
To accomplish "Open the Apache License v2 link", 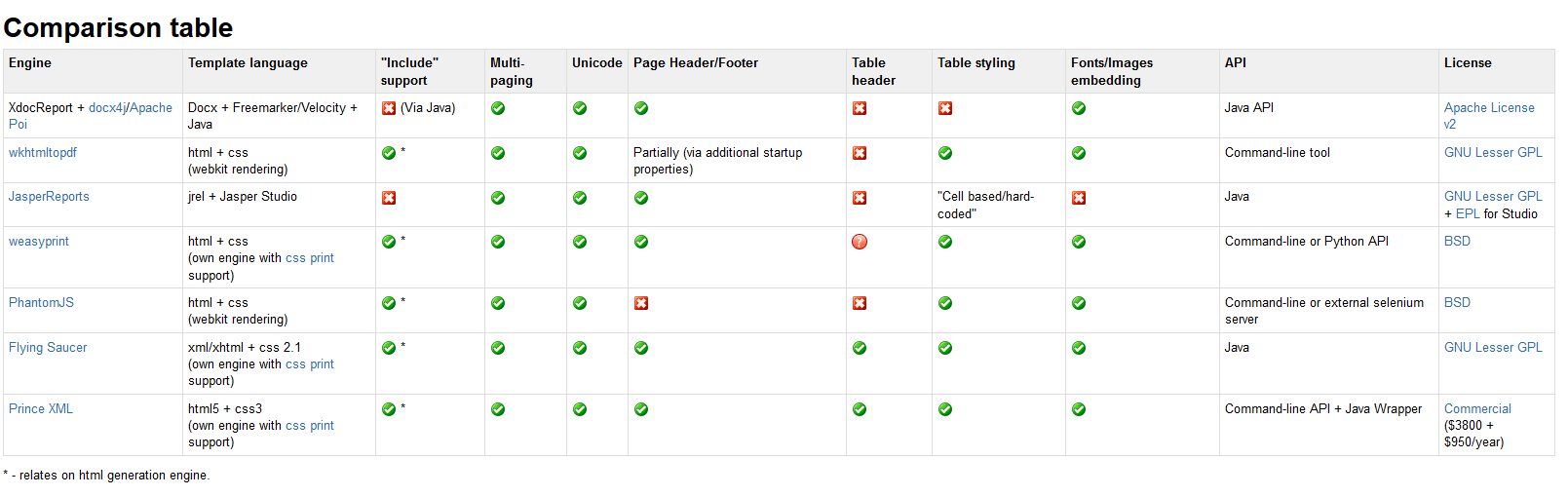I will (x=1488, y=108).
